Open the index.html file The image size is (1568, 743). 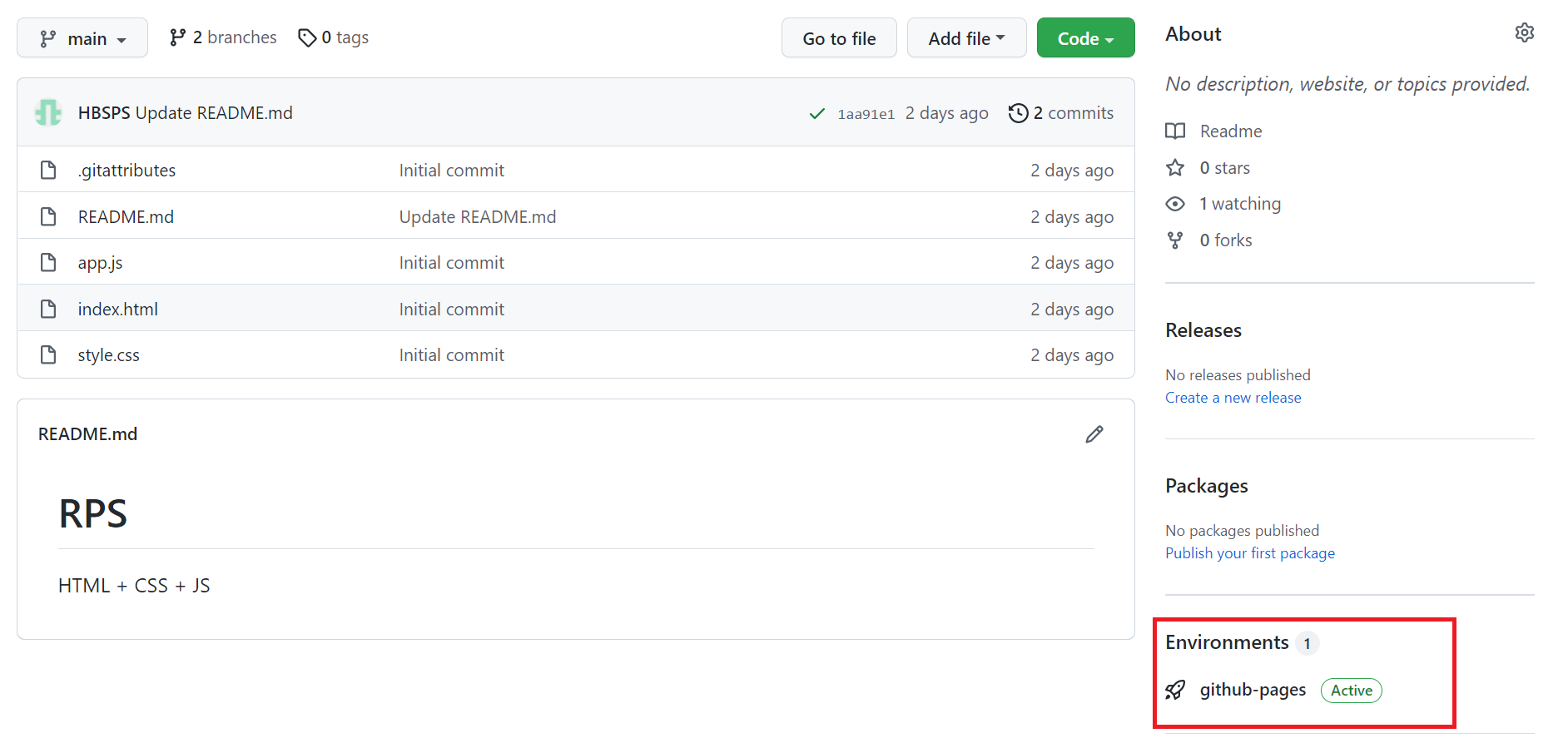pyautogui.click(x=117, y=310)
